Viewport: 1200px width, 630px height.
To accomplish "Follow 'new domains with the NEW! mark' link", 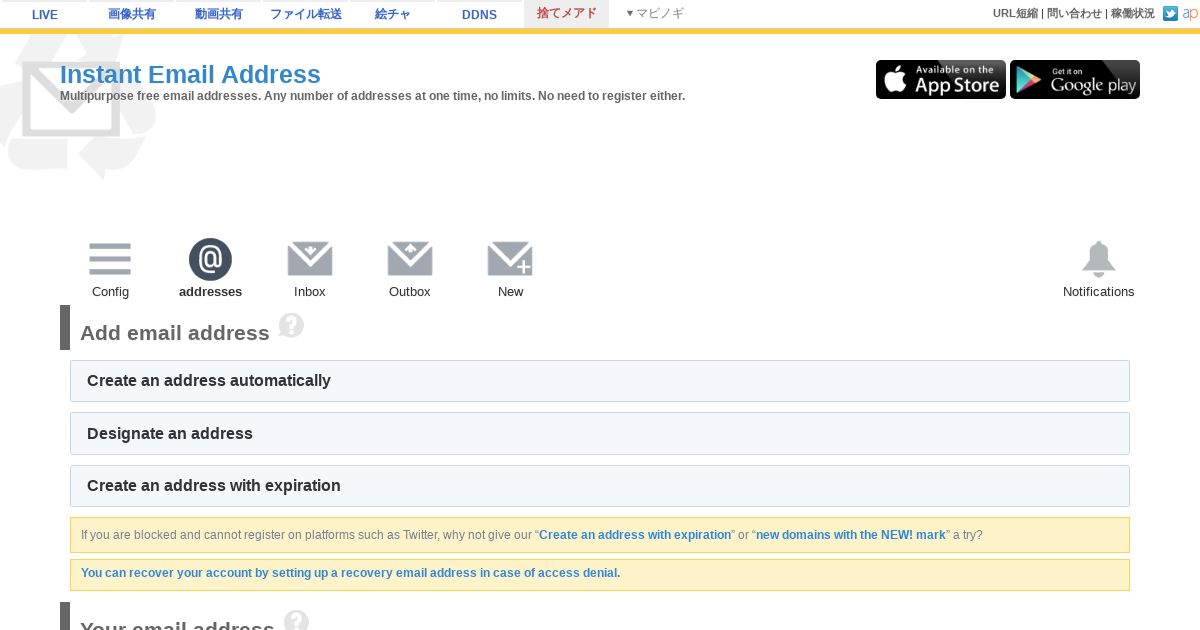I will (851, 535).
